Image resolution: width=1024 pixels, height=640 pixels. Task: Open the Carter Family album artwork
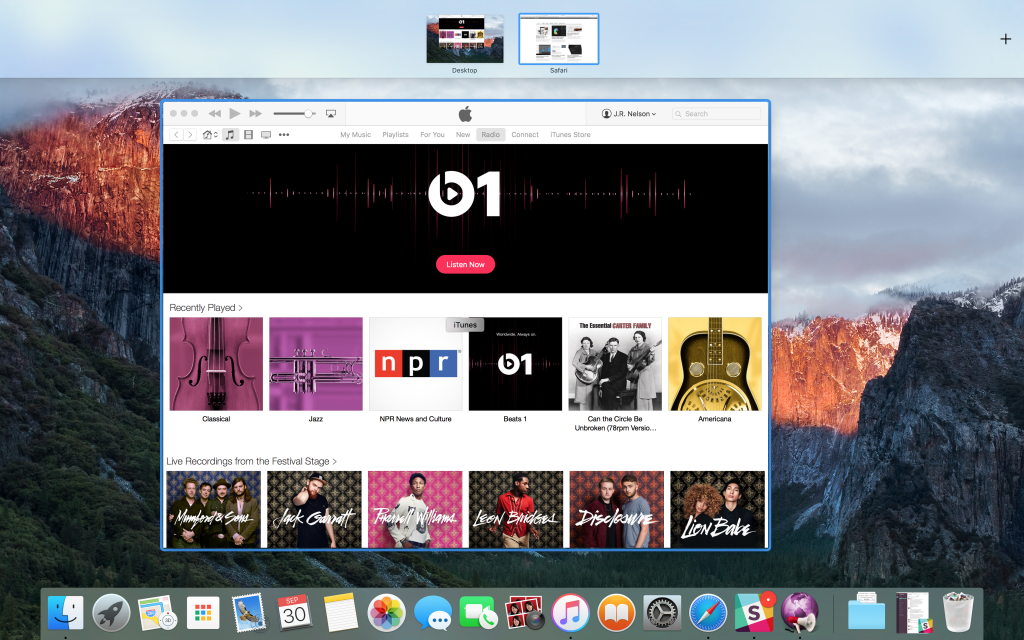point(615,364)
